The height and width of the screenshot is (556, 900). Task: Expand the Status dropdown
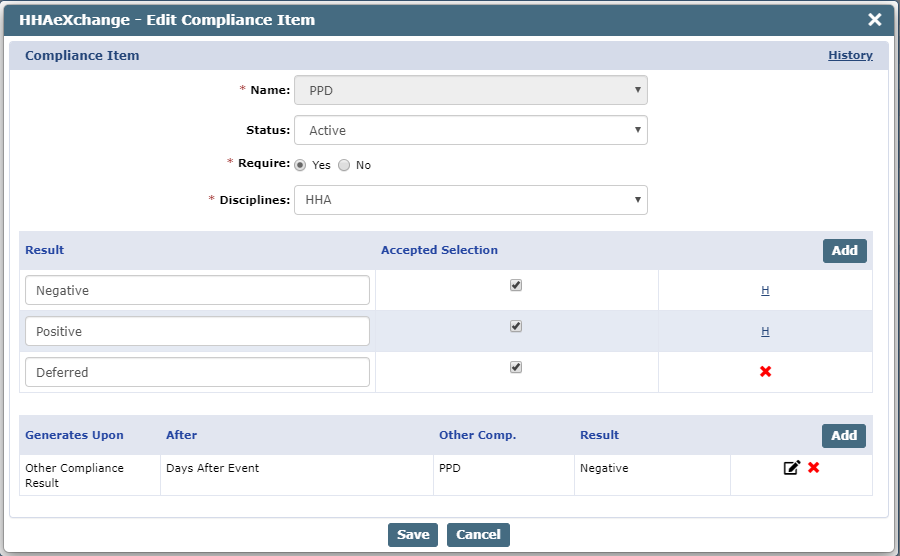[471, 130]
